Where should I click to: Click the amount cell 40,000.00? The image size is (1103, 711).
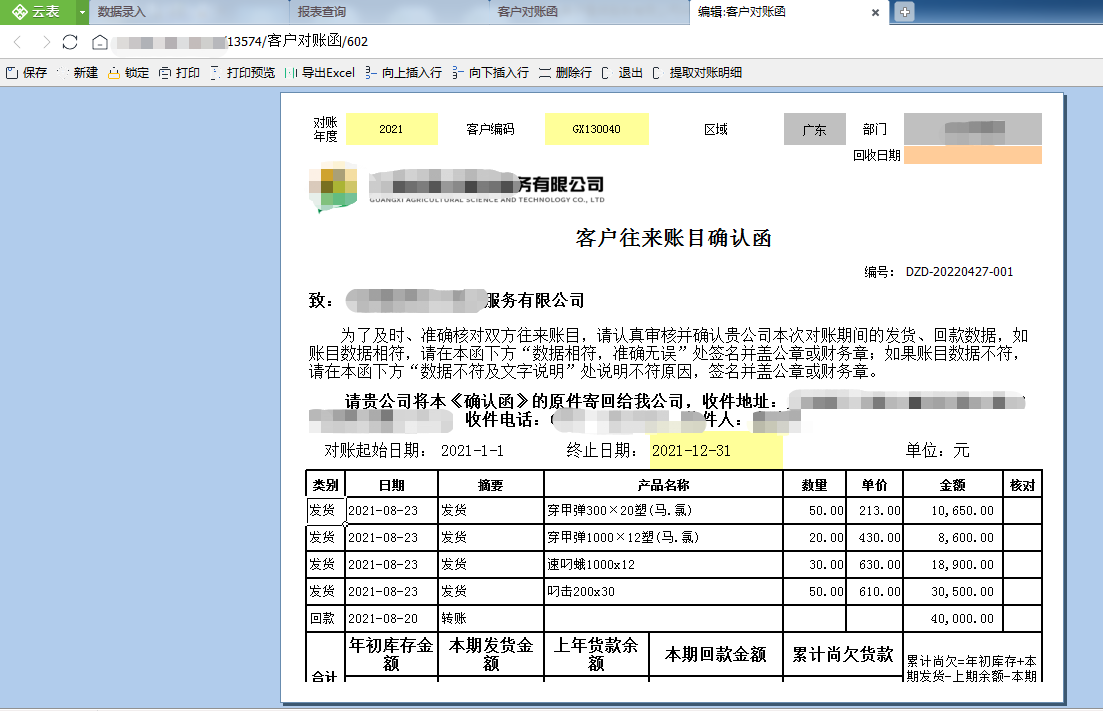(952, 618)
